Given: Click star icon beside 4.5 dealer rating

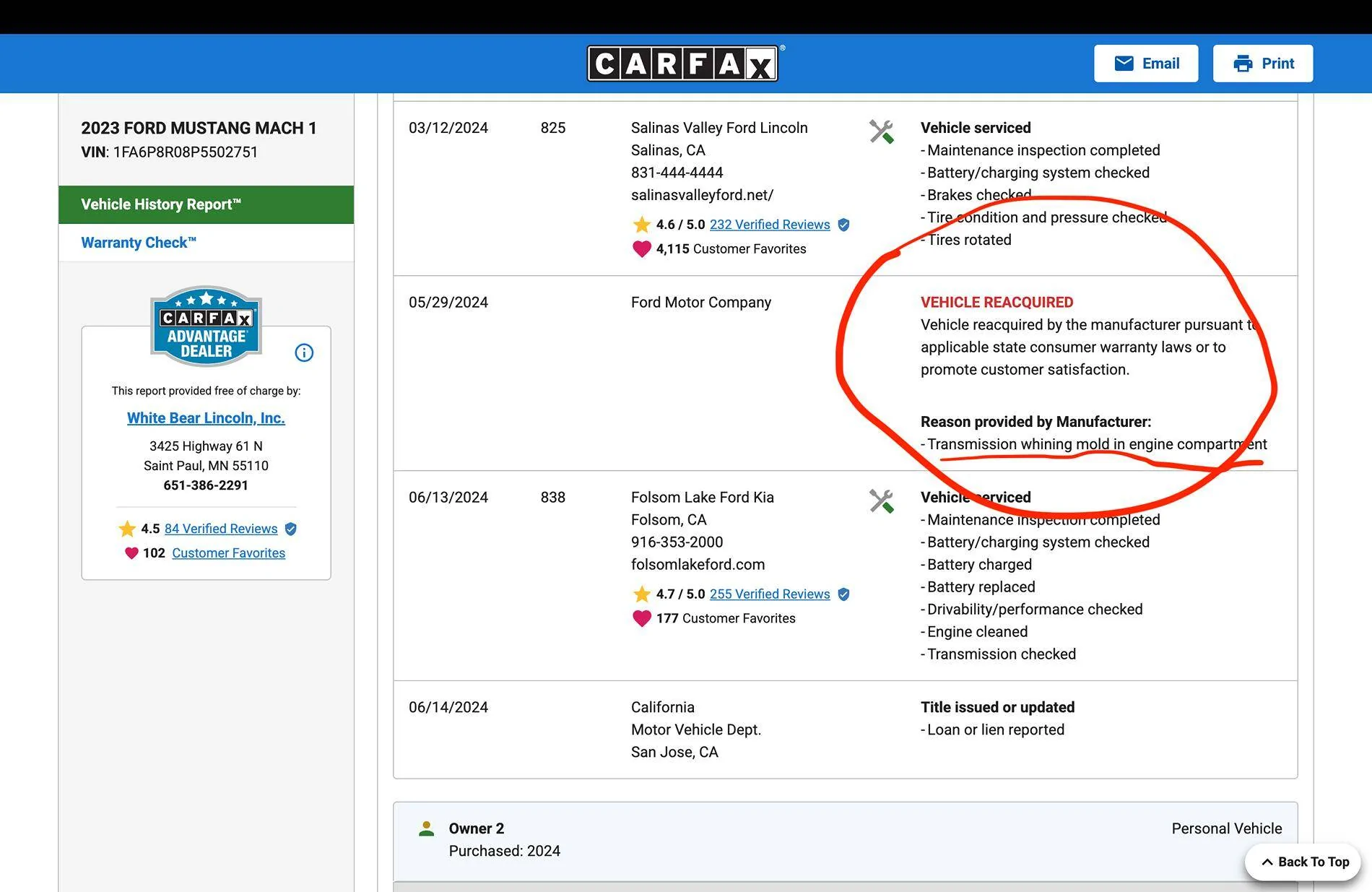Looking at the screenshot, I should pyautogui.click(x=127, y=529).
